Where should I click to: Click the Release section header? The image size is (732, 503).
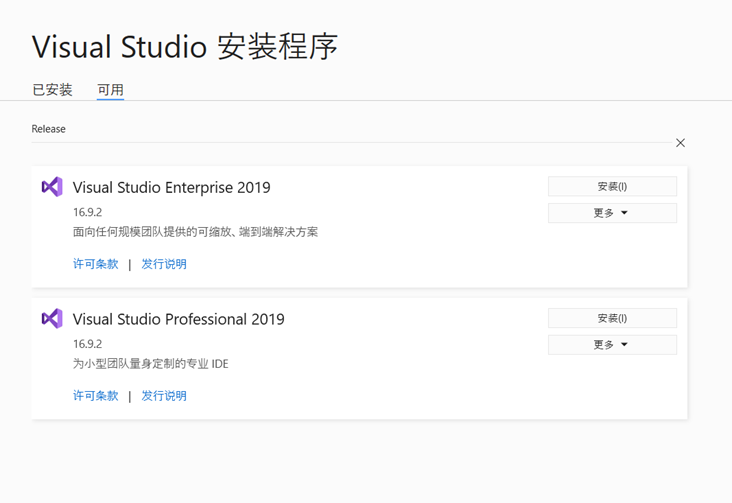click(48, 129)
